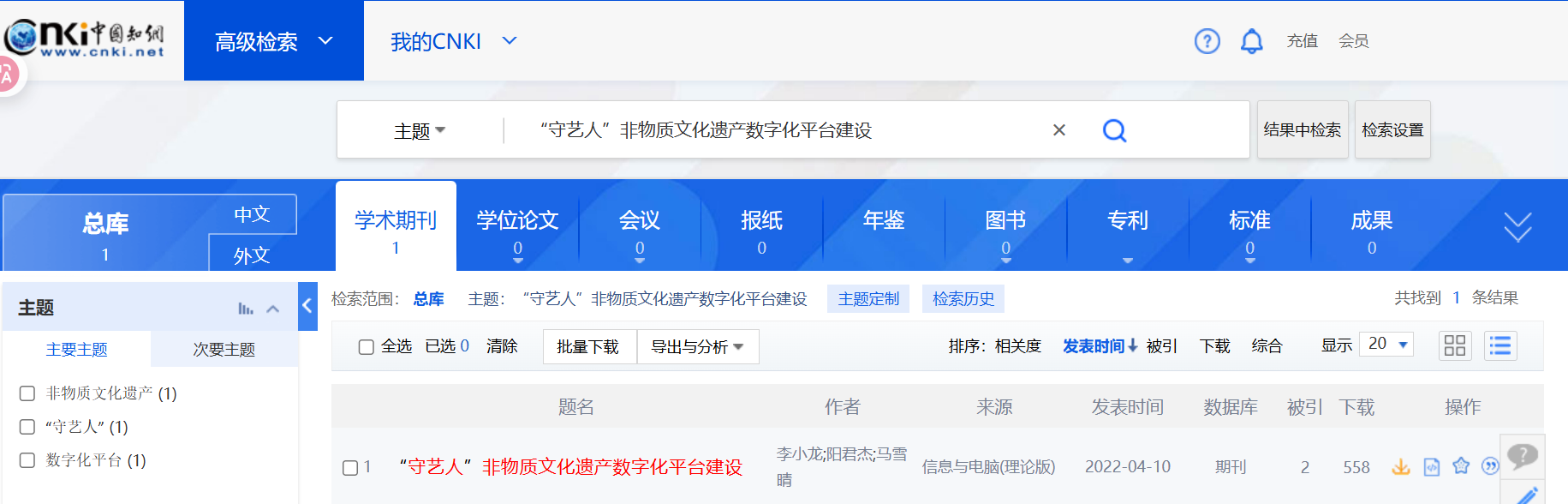Click the magnifier search icon
This screenshot has width=1568, height=504.
point(1114,130)
